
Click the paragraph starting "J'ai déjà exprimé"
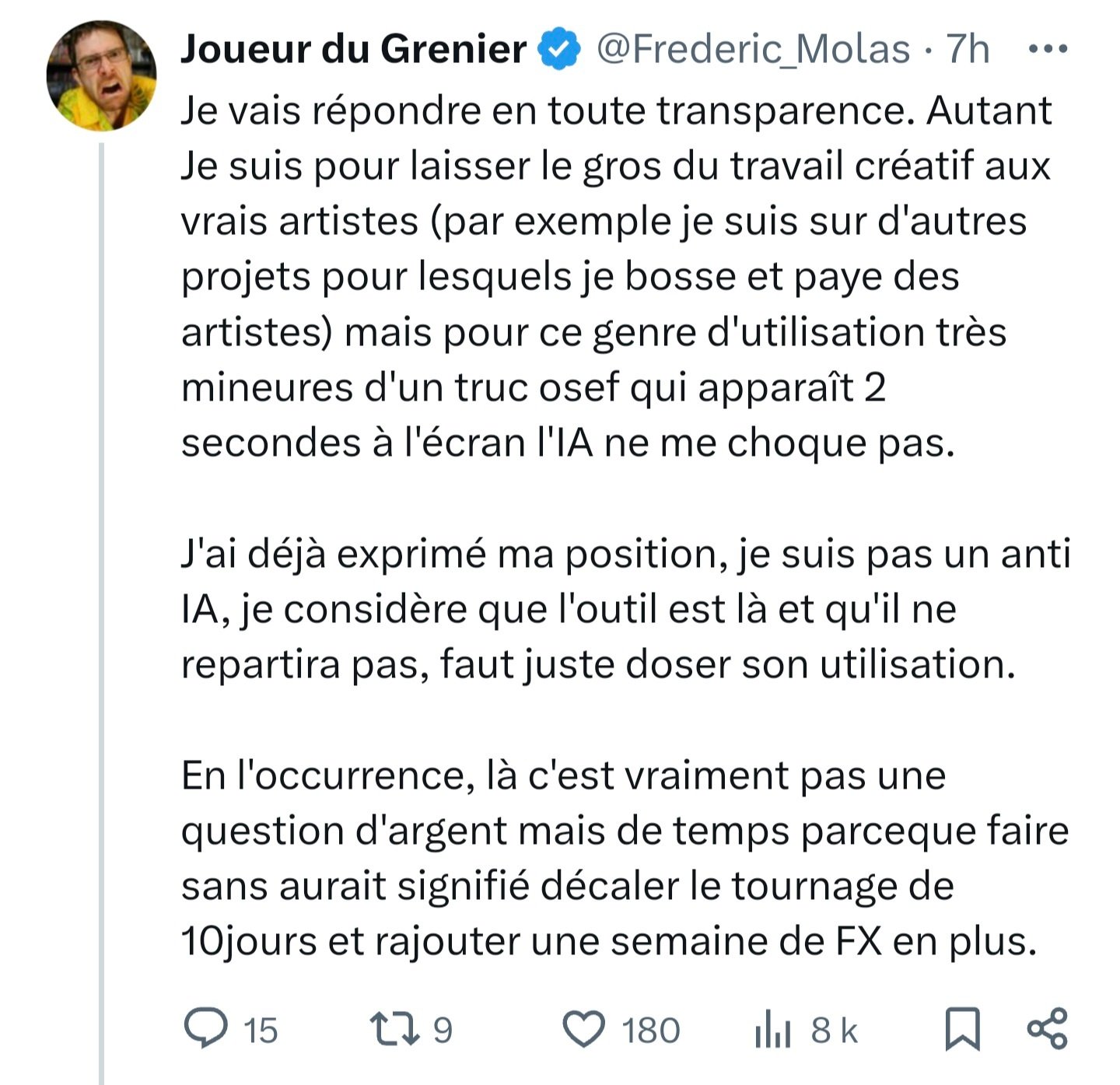[626, 609]
